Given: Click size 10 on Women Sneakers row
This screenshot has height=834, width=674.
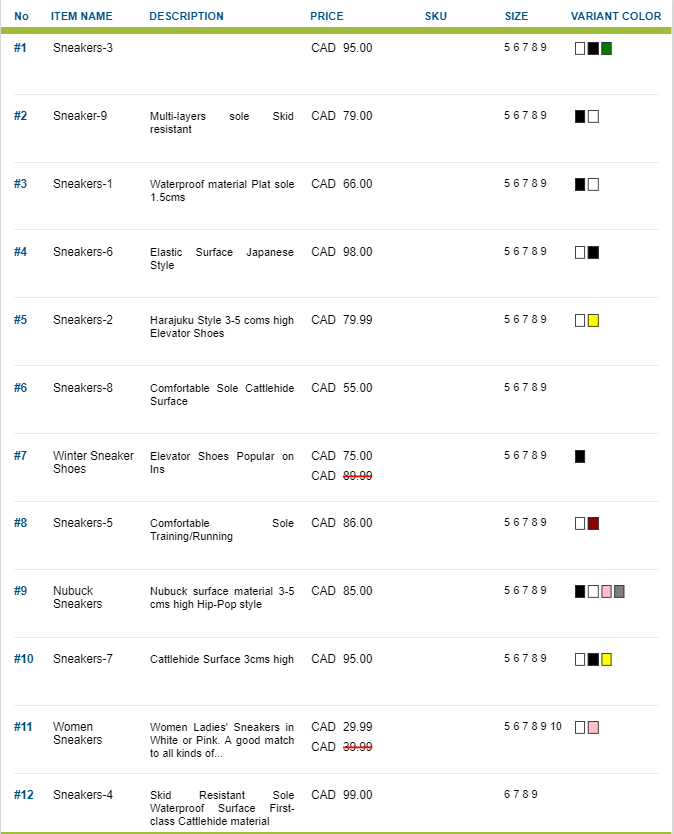Looking at the screenshot, I should 556,727.
